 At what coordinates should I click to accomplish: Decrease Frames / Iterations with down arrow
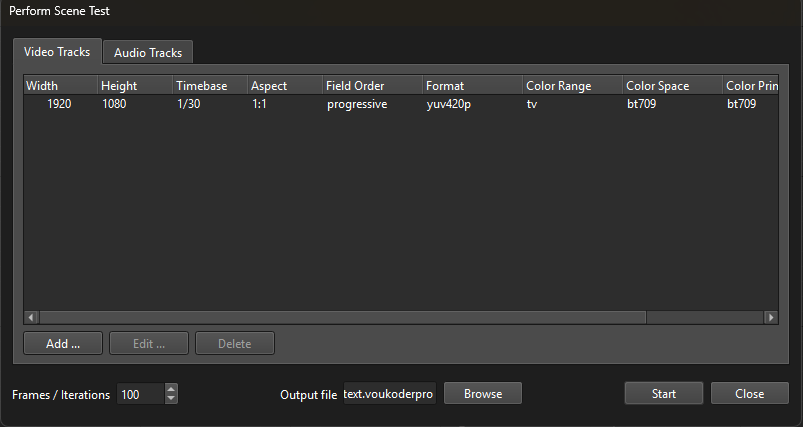pos(171,399)
